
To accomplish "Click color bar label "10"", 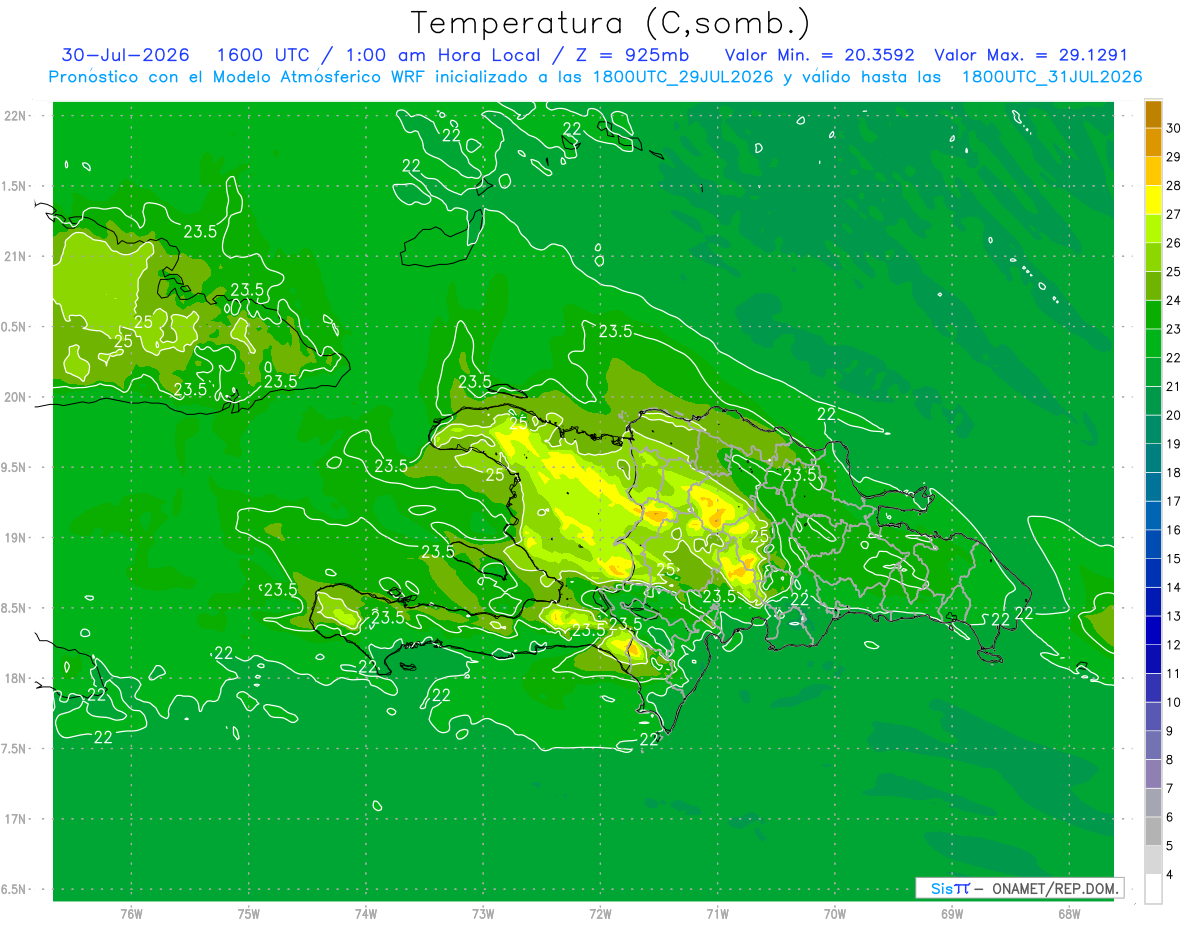I will point(1174,703).
